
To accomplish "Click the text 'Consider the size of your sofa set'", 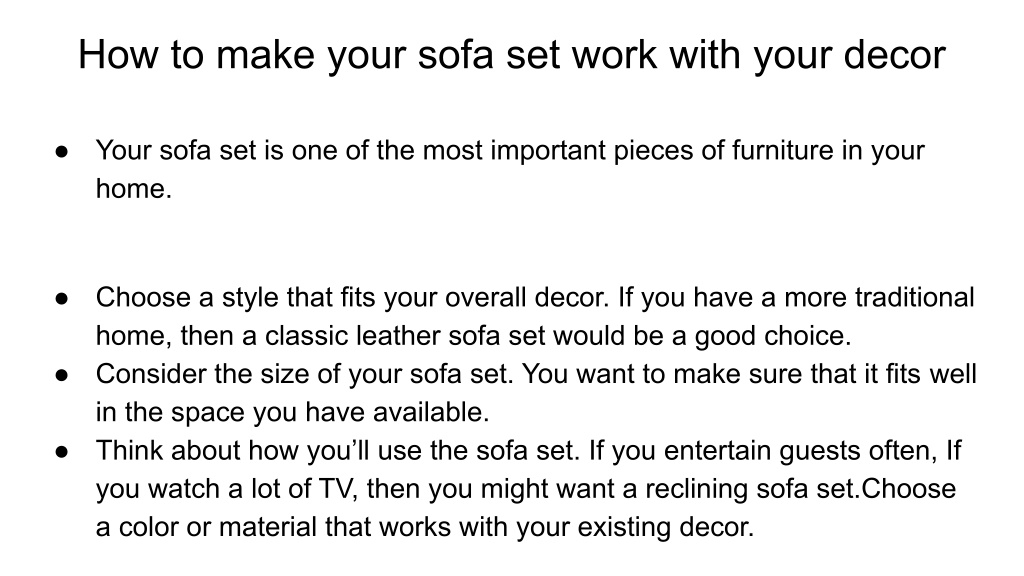I will pyautogui.click(x=302, y=374).
